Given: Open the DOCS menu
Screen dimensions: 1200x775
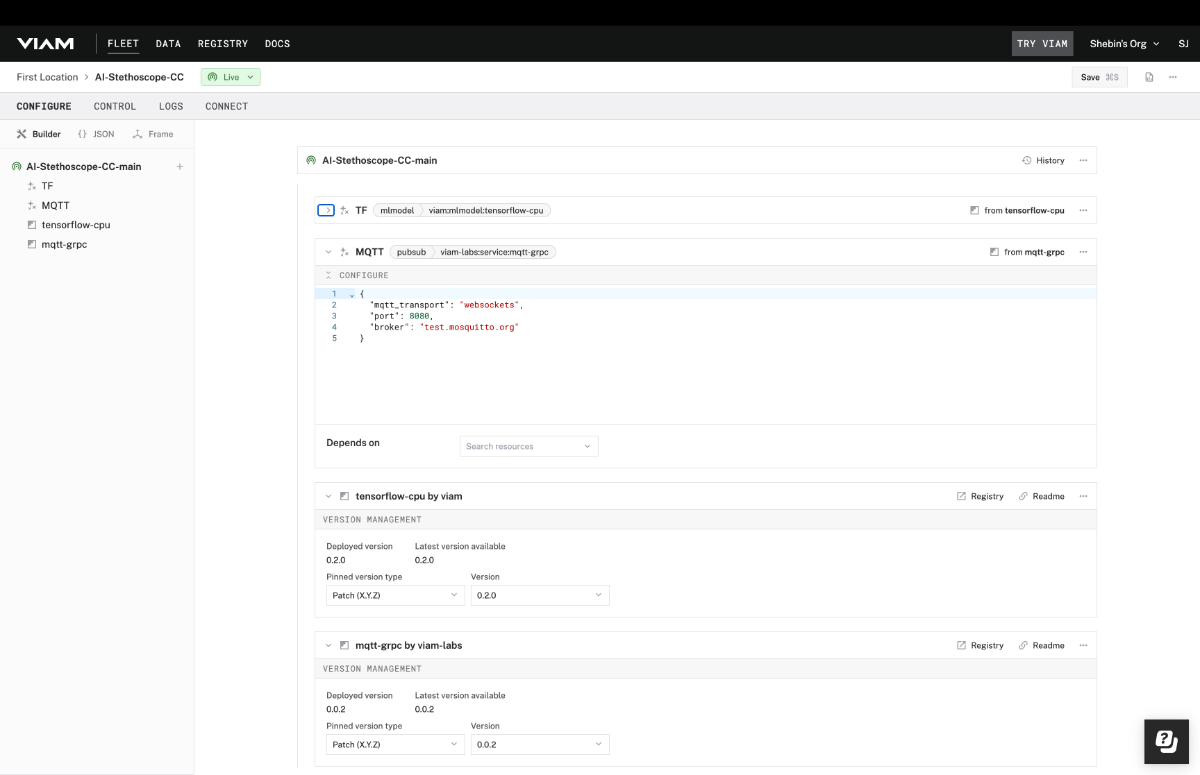Looking at the screenshot, I should pyautogui.click(x=277, y=44).
